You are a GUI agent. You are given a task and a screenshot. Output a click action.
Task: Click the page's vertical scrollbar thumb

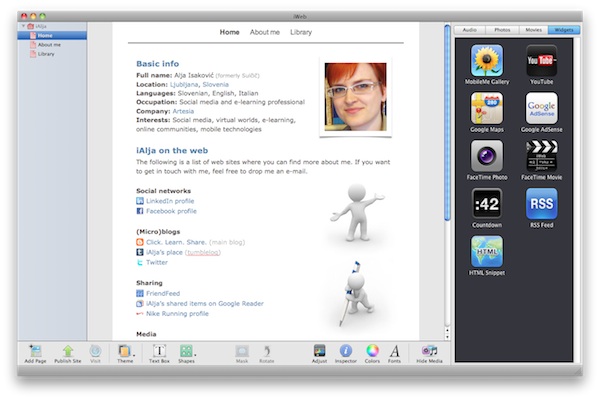447,122
